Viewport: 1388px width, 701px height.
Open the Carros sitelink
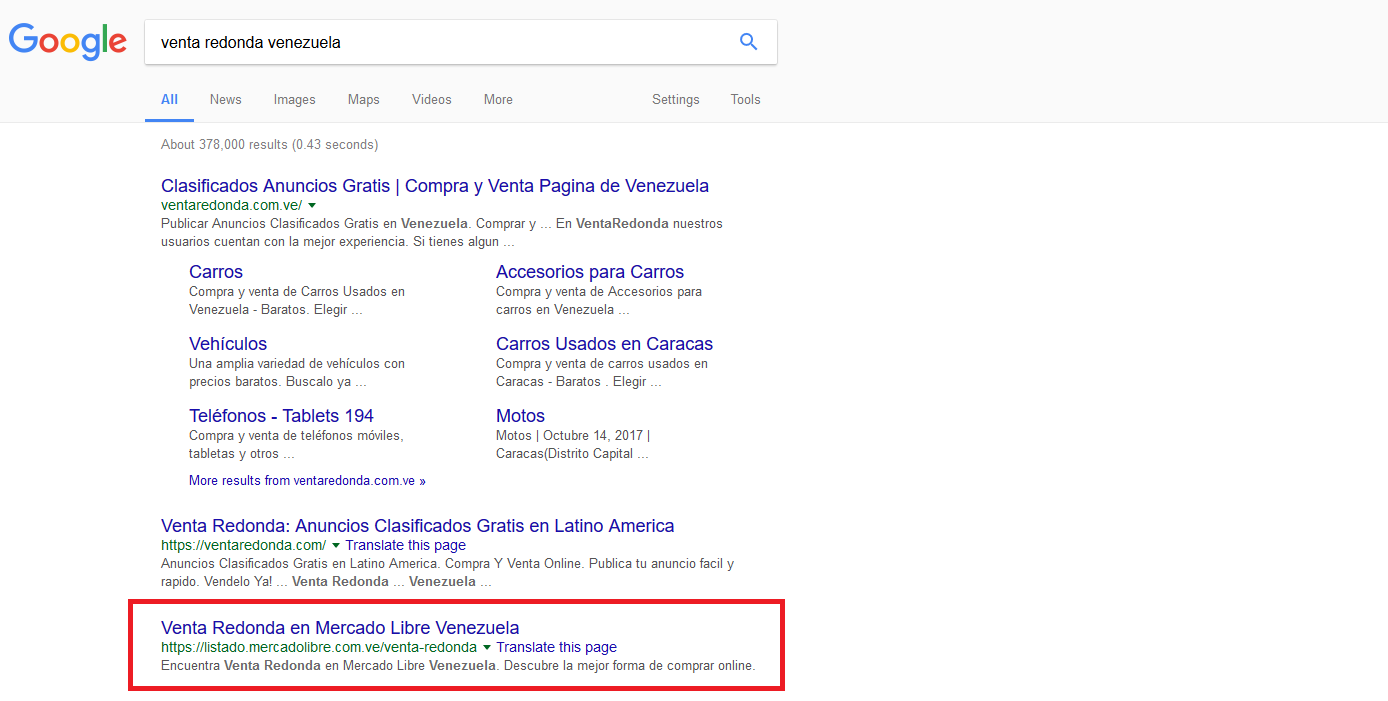(x=216, y=272)
